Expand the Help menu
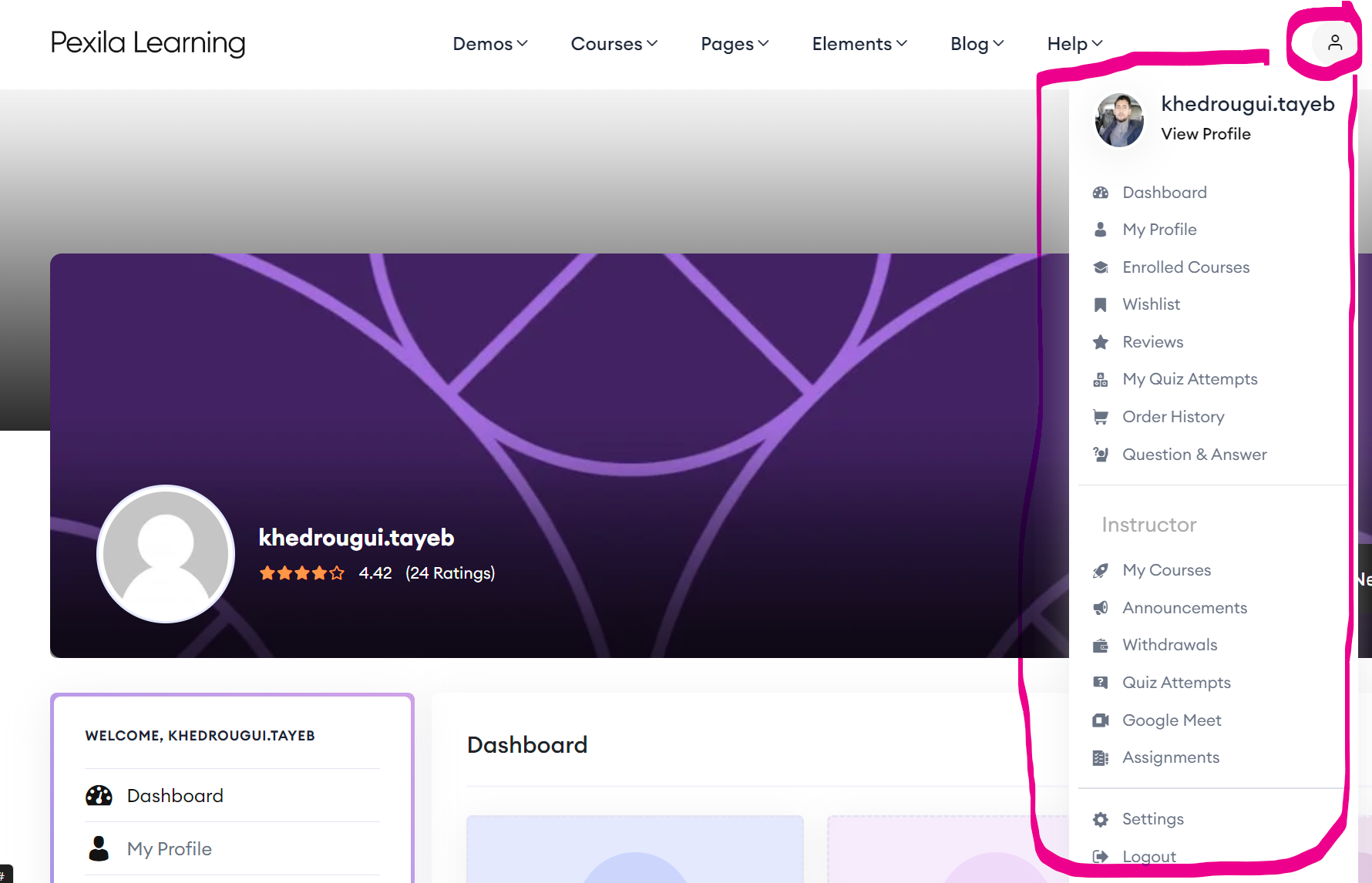 pyautogui.click(x=1075, y=44)
